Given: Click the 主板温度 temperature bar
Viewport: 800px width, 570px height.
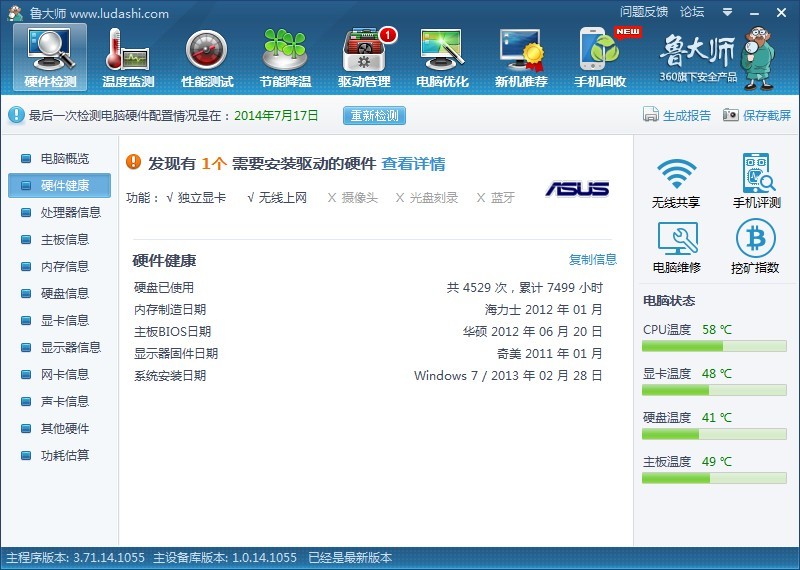Looking at the screenshot, I should [x=714, y=478].
